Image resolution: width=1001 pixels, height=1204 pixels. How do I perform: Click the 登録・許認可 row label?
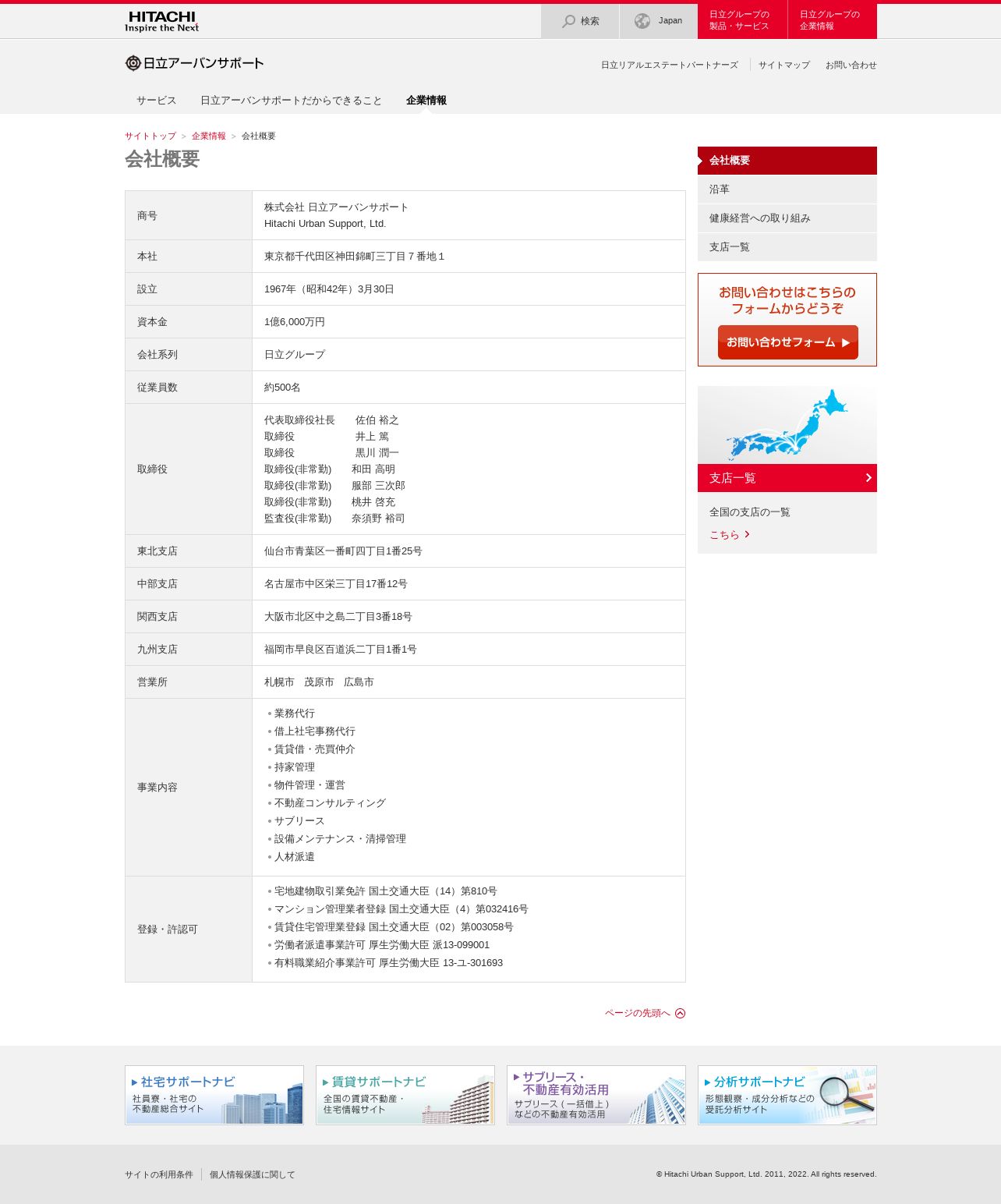point(168,930)
